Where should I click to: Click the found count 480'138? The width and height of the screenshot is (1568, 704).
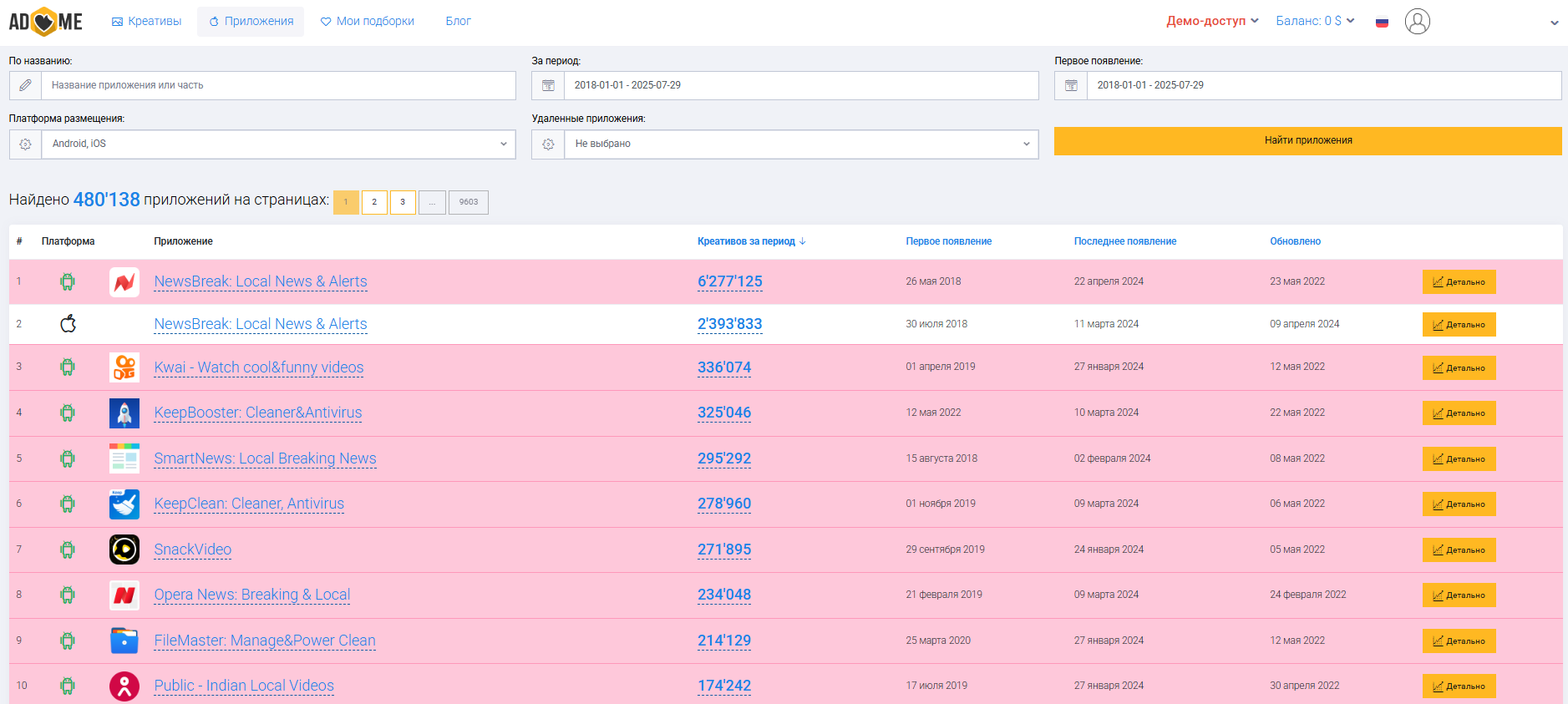tap(107, 200)
